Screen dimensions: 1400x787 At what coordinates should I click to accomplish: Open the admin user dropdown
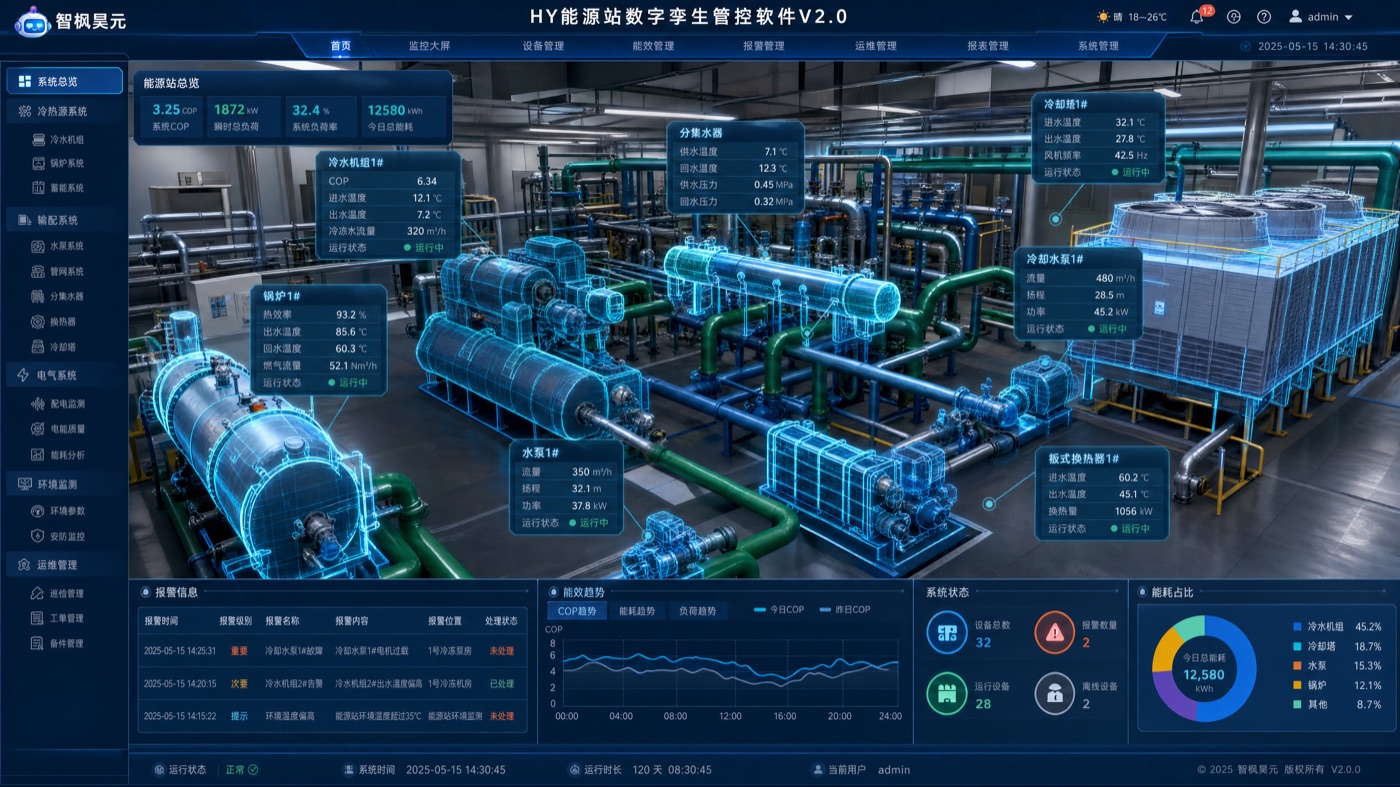click(1320, 17)
